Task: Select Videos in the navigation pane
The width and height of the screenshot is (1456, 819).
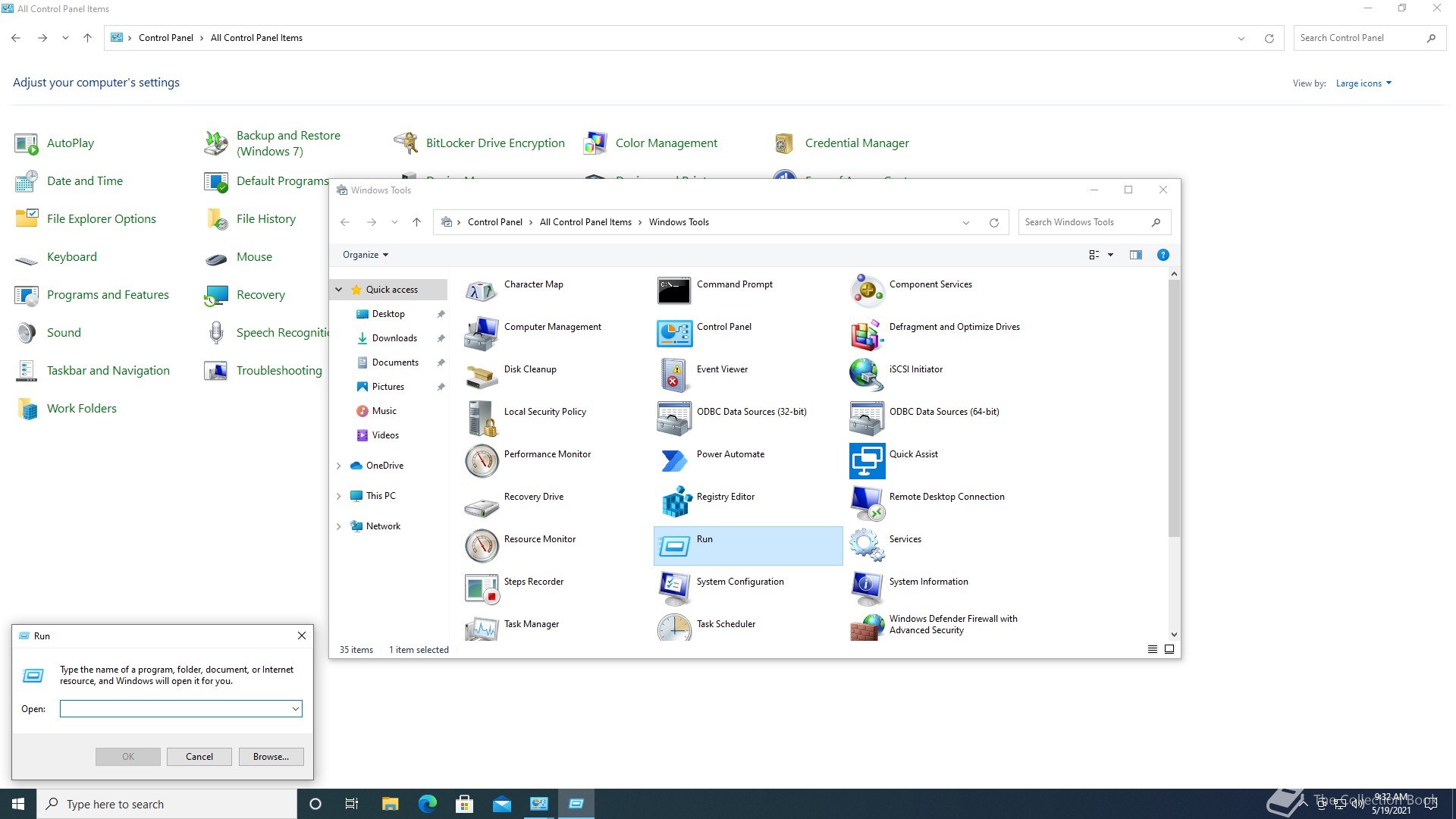Action: [385, 435]
